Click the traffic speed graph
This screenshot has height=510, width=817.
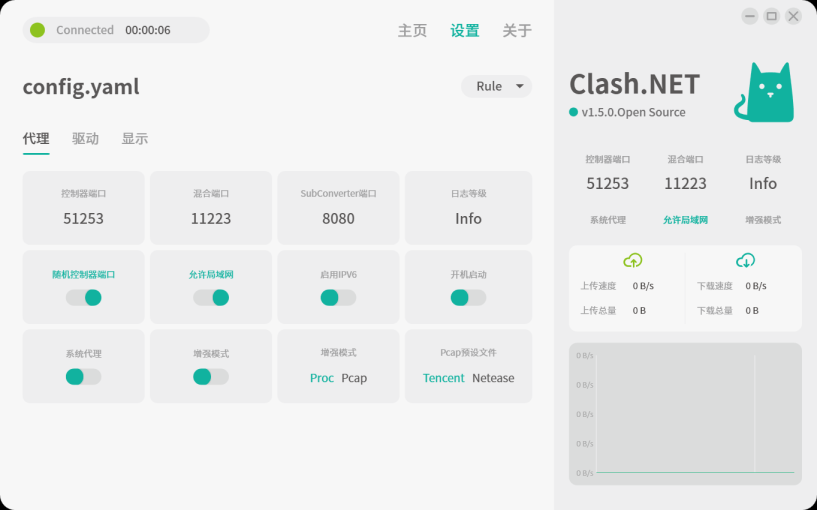pyautogui.click(x=685, y=414)
